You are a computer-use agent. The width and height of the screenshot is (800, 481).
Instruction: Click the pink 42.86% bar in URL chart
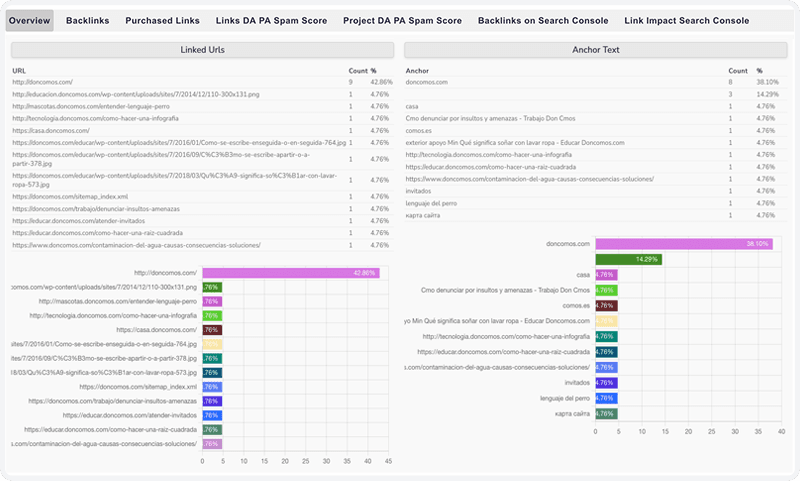point(291,273)
